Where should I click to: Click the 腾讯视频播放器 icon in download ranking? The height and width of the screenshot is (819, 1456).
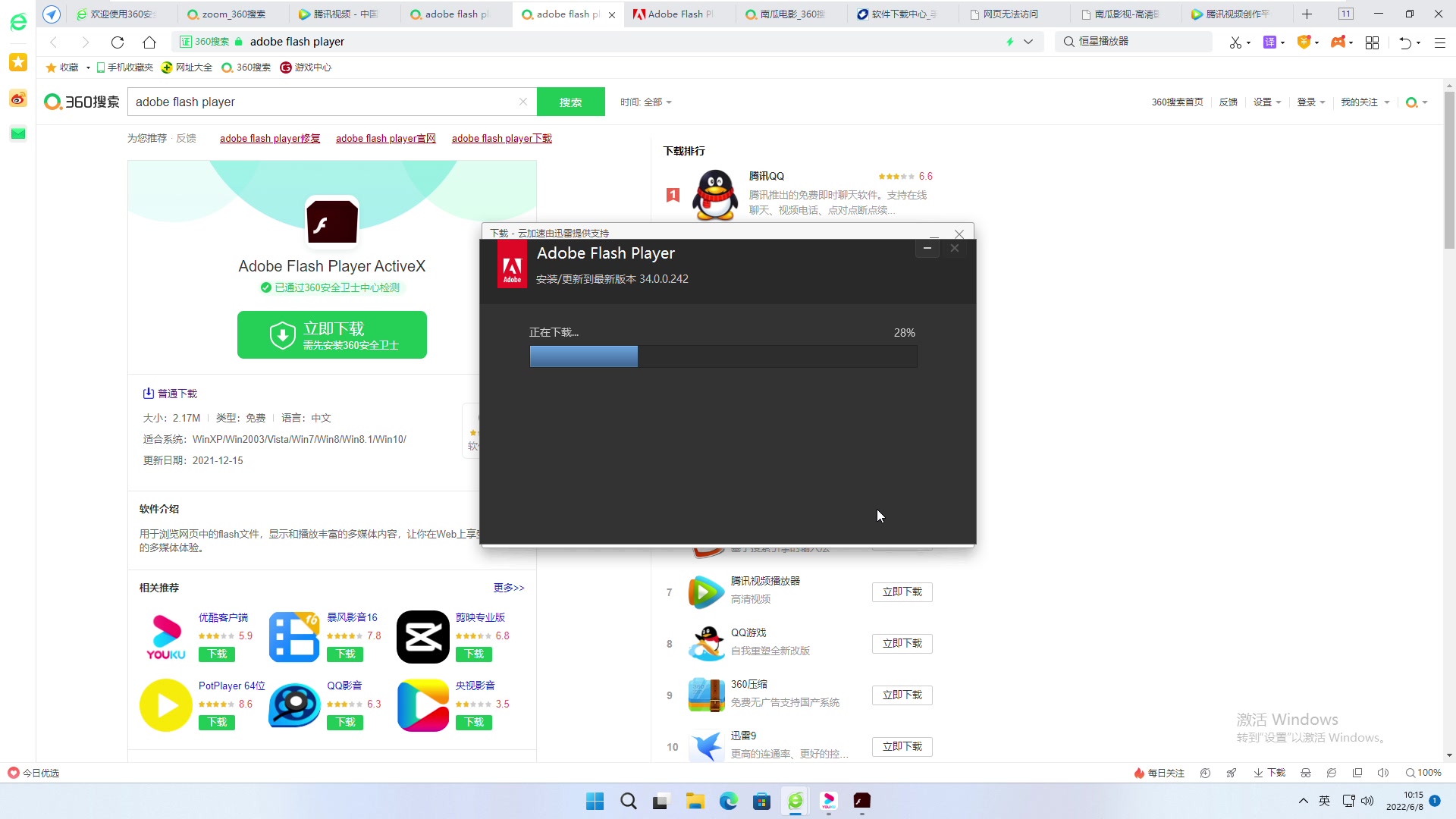click(x=705, y=591)
